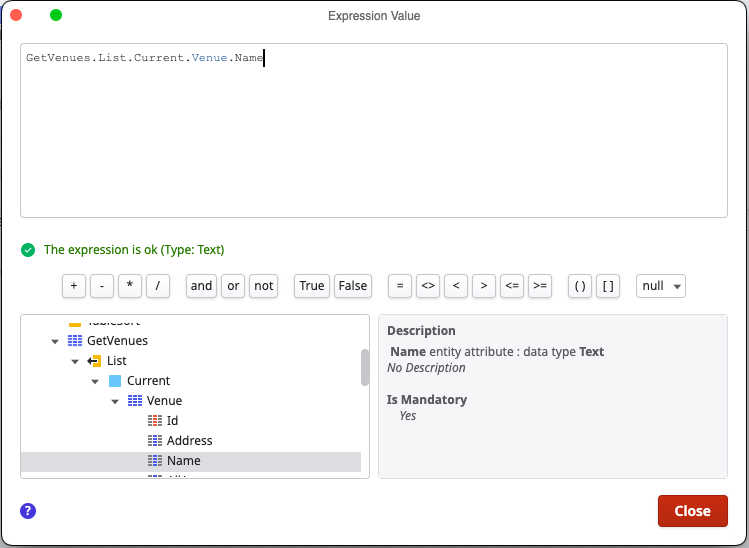Viewport: 749px width, 548px height.
Task: Select the Current tree label
Action: (148, 381)
